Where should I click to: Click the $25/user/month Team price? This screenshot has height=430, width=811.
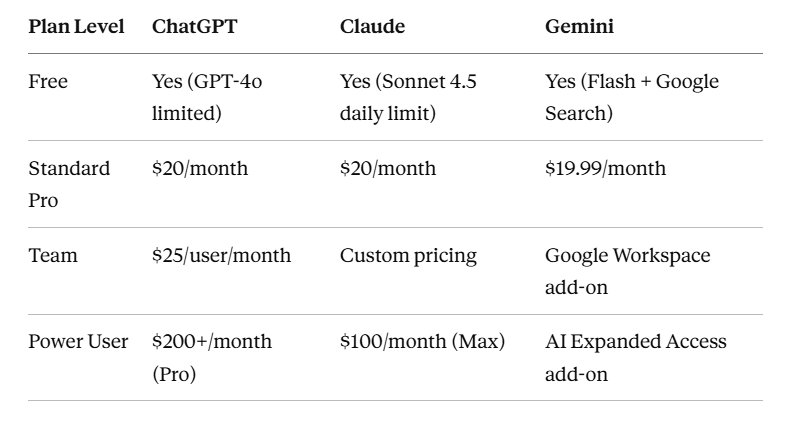click(x=221, y=256)
